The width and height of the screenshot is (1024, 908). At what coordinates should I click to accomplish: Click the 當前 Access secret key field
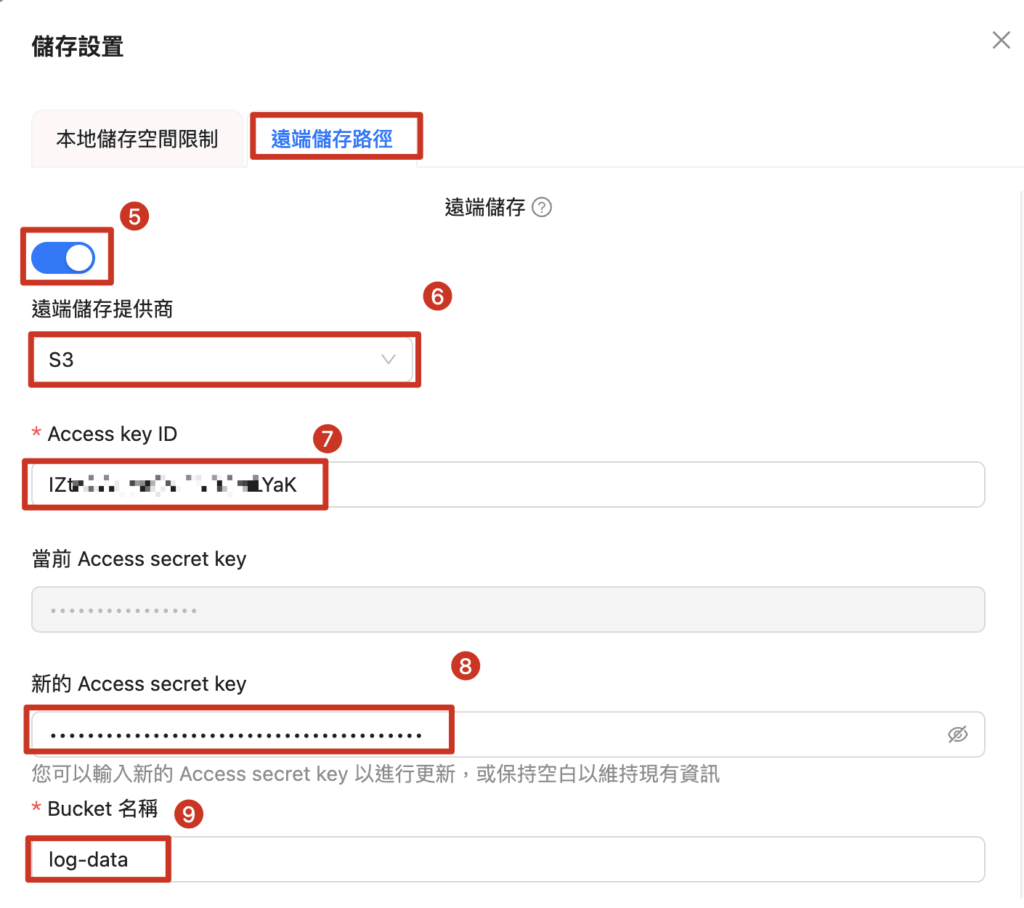(x=508, y=609)
